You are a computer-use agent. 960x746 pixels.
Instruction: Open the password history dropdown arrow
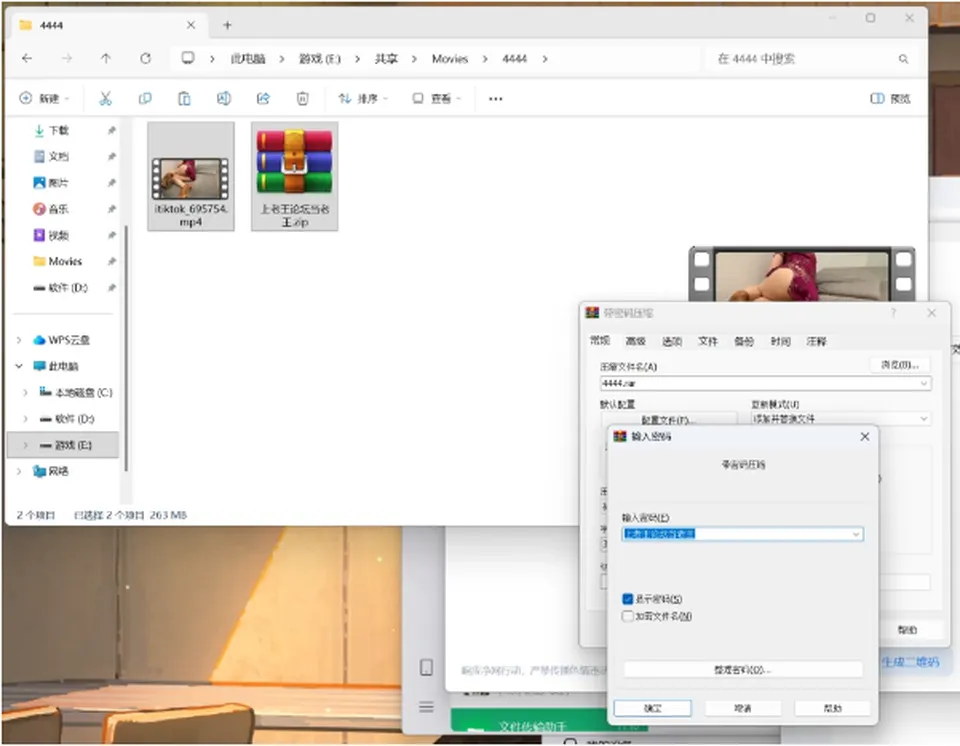click(x=856, y=534)
